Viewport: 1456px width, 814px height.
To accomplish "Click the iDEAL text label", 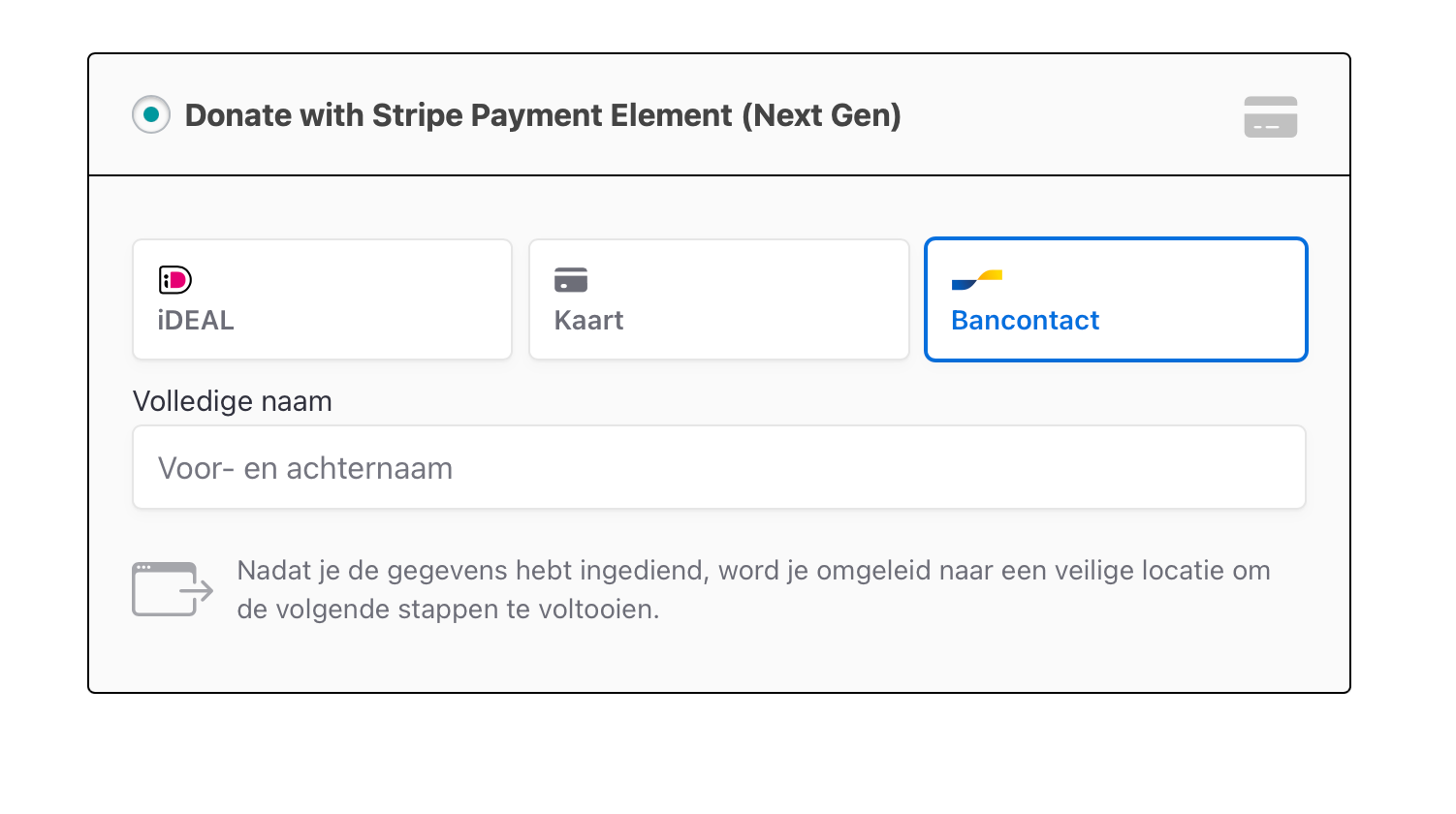I will click(196, 321).
